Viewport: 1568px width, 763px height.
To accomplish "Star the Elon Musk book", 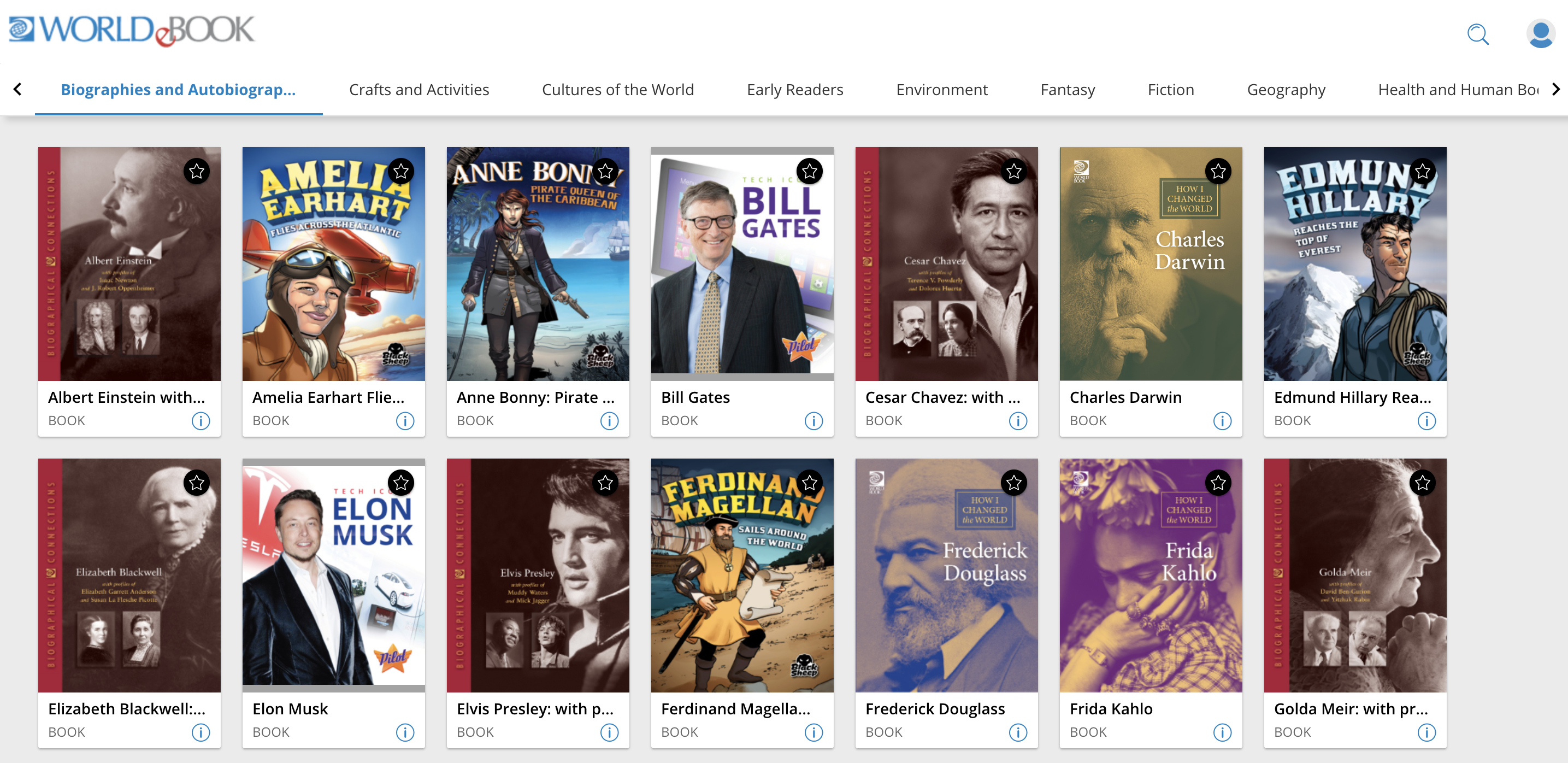I will [x=401, y=483].
